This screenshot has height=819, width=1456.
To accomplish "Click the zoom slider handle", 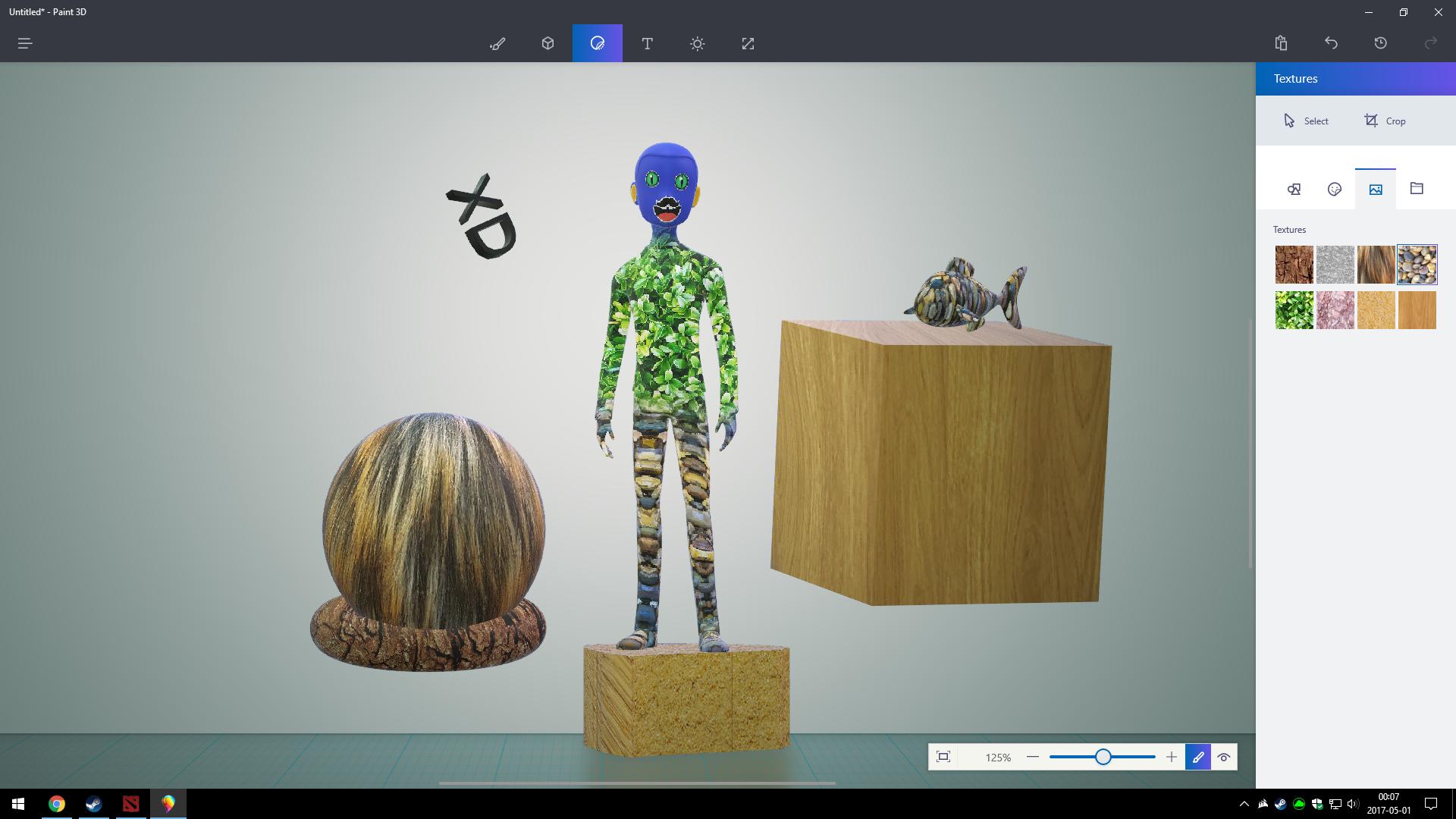I will pyautogui.click(x=1103, y=757).
